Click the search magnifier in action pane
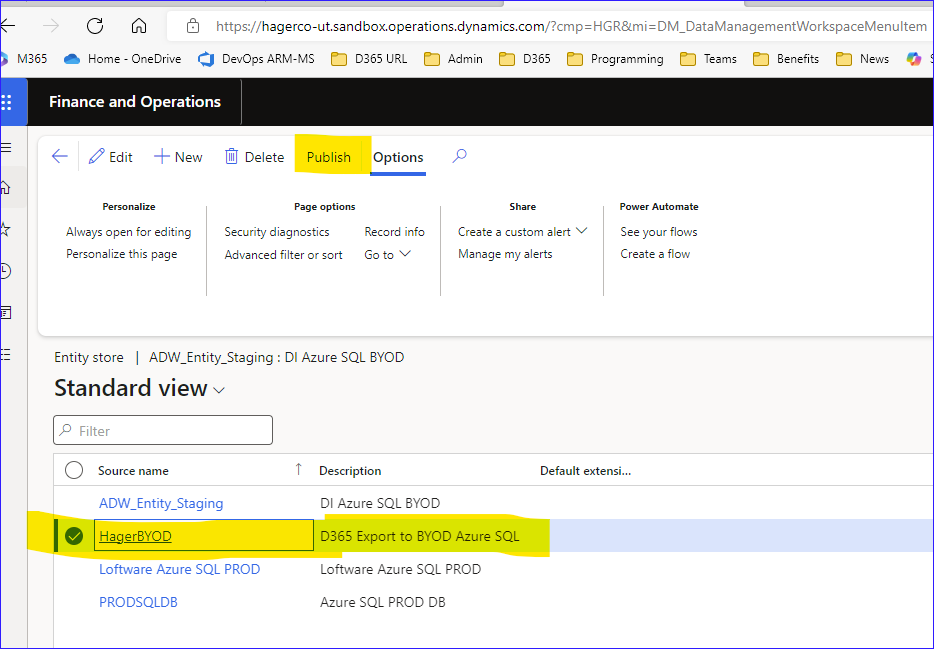The image size is (934, 649). tap(459, 156)
